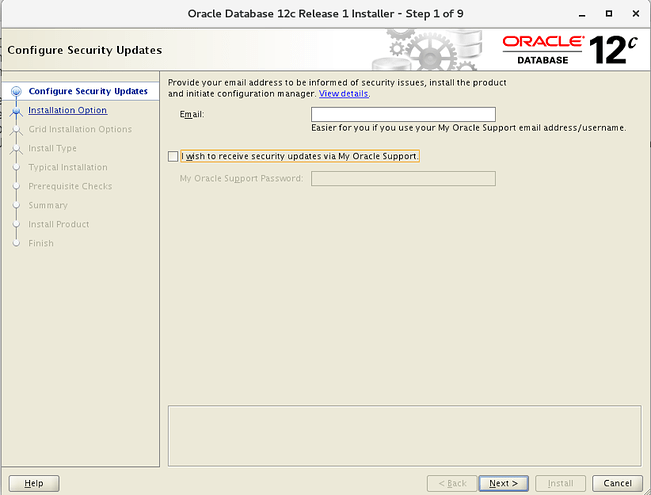Screen dimensions: 651x495
Task: Click the 'Configure Security Updates' page heading
Action: tap(85, 50)
